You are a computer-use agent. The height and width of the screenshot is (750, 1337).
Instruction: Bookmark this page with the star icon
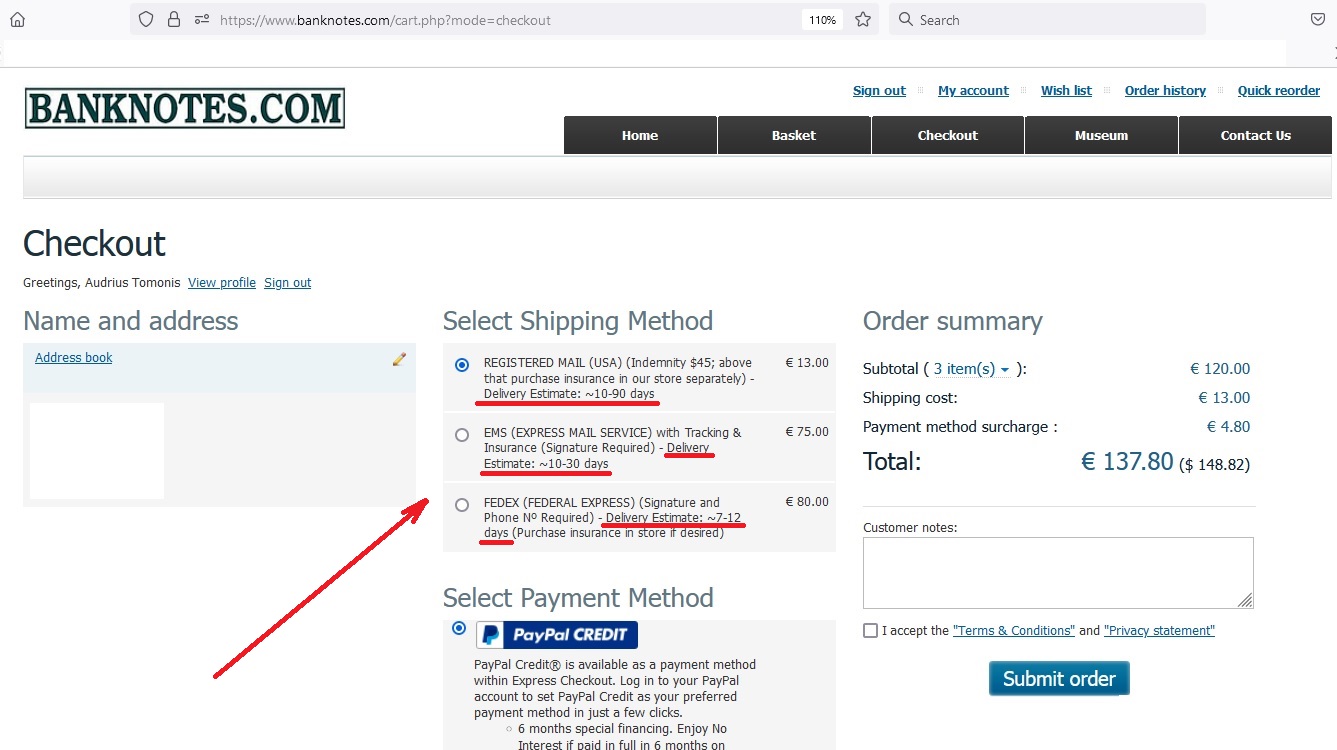pyautogui.click(x=863, y=19)
